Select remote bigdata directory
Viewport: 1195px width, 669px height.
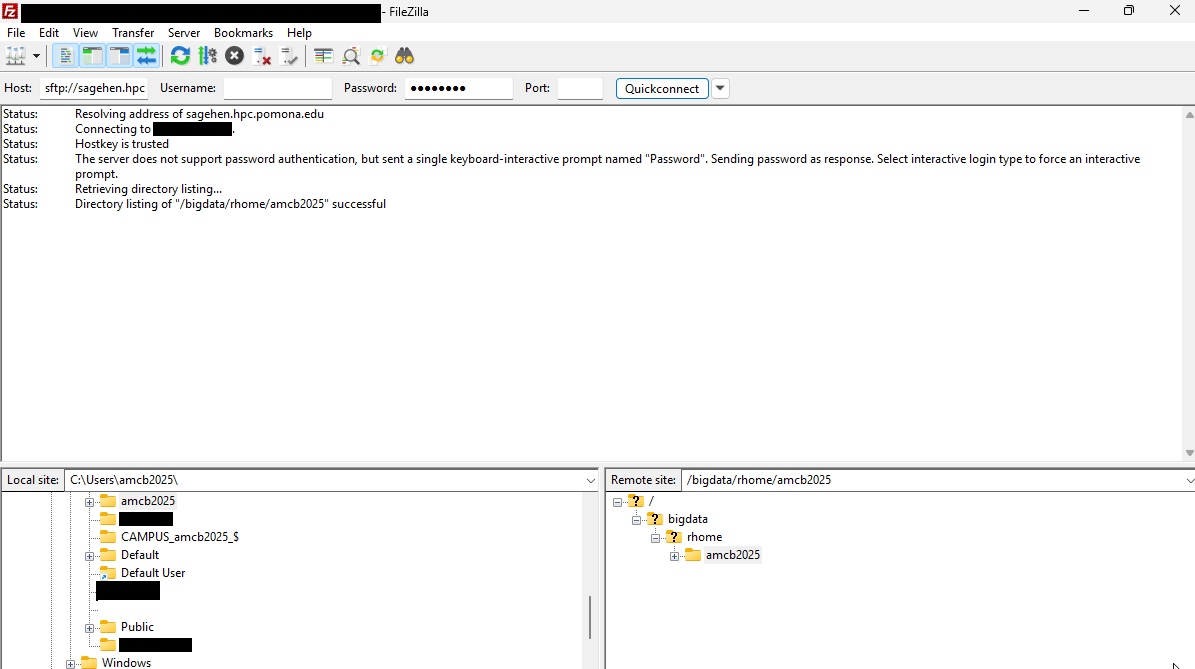point(687,519)
